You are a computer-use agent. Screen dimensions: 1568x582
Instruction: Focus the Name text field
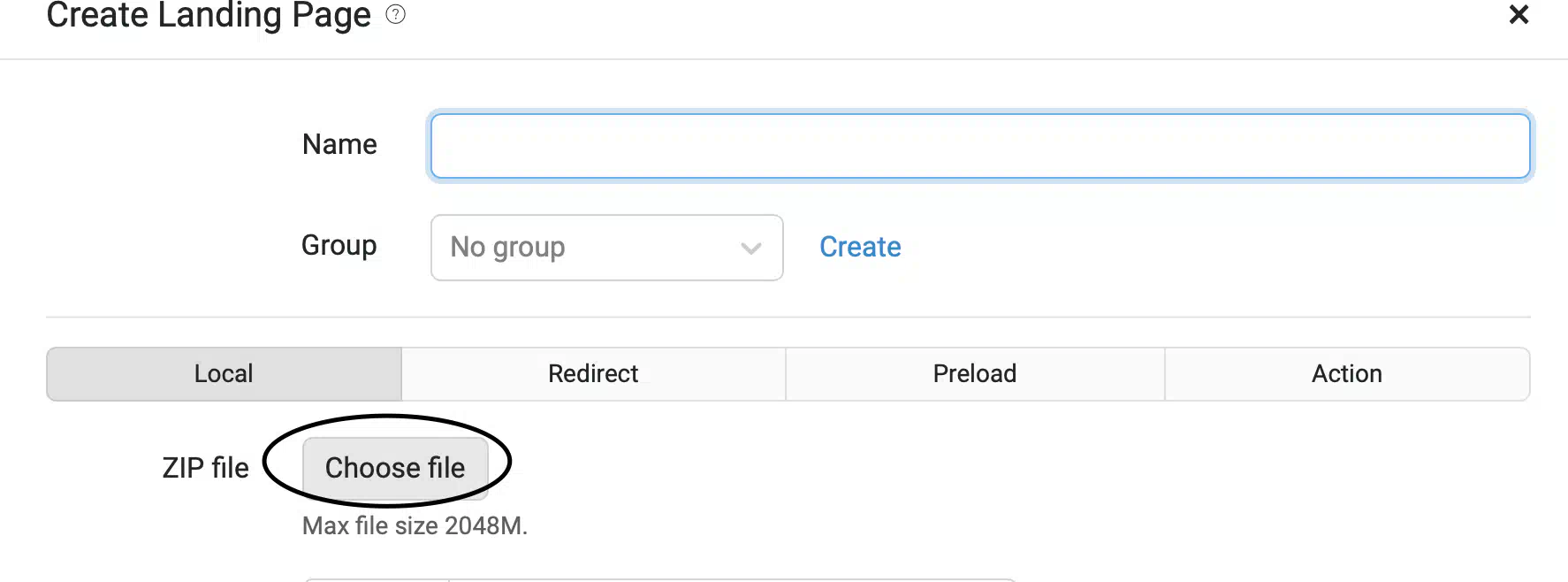pos(980,146)
